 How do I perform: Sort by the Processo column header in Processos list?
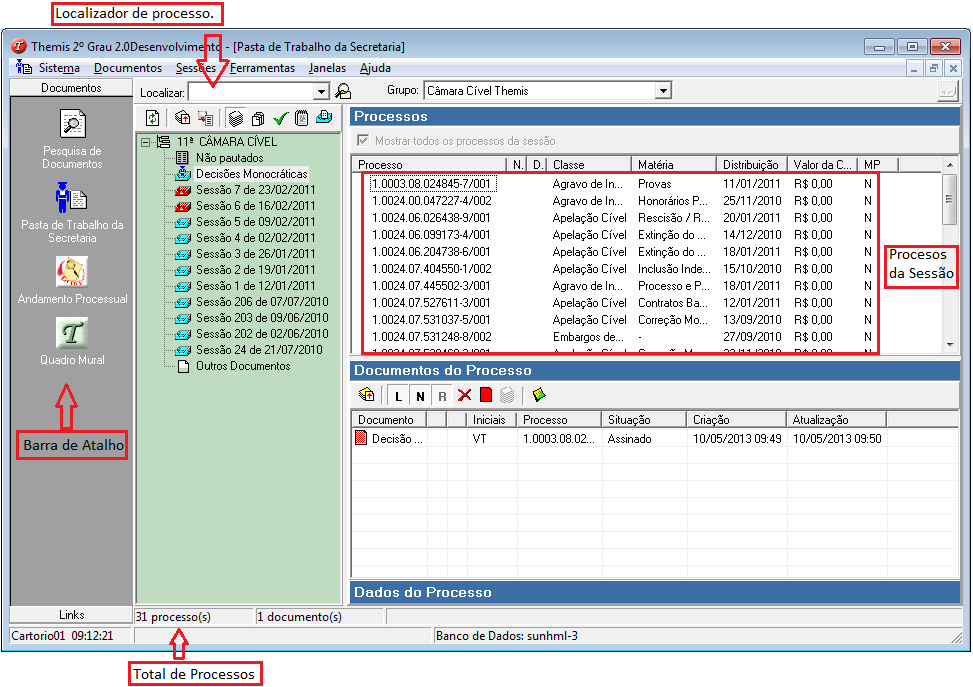[429, 164]
